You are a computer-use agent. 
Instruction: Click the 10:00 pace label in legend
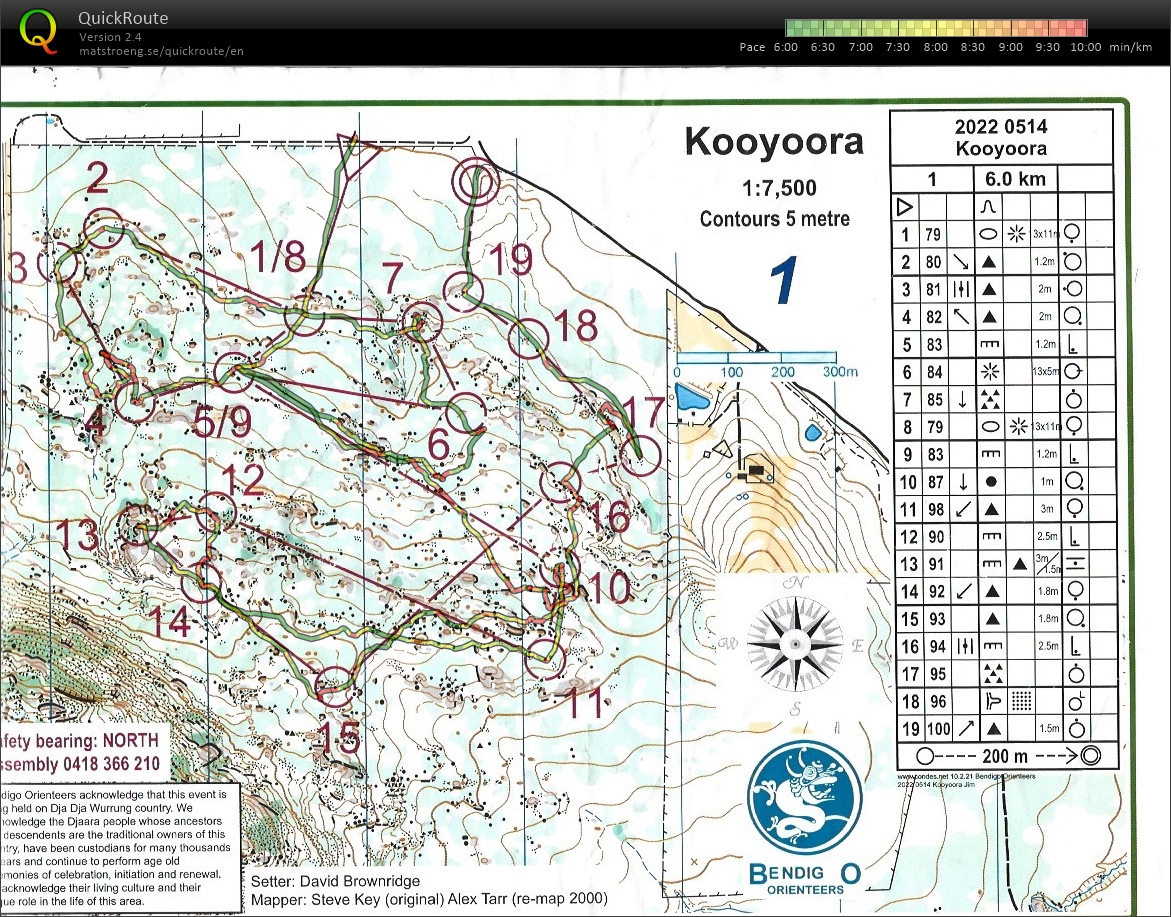[x=1083, y=47]
